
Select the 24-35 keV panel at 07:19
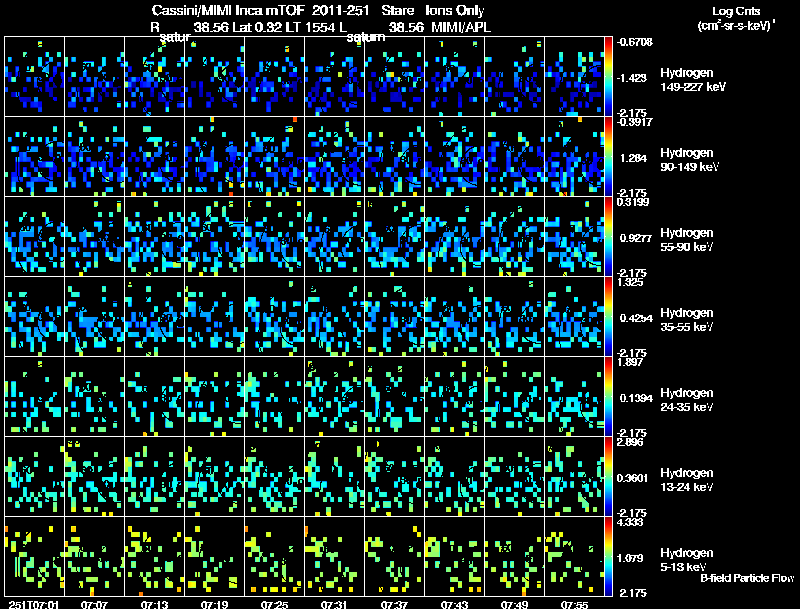[214, 396]
